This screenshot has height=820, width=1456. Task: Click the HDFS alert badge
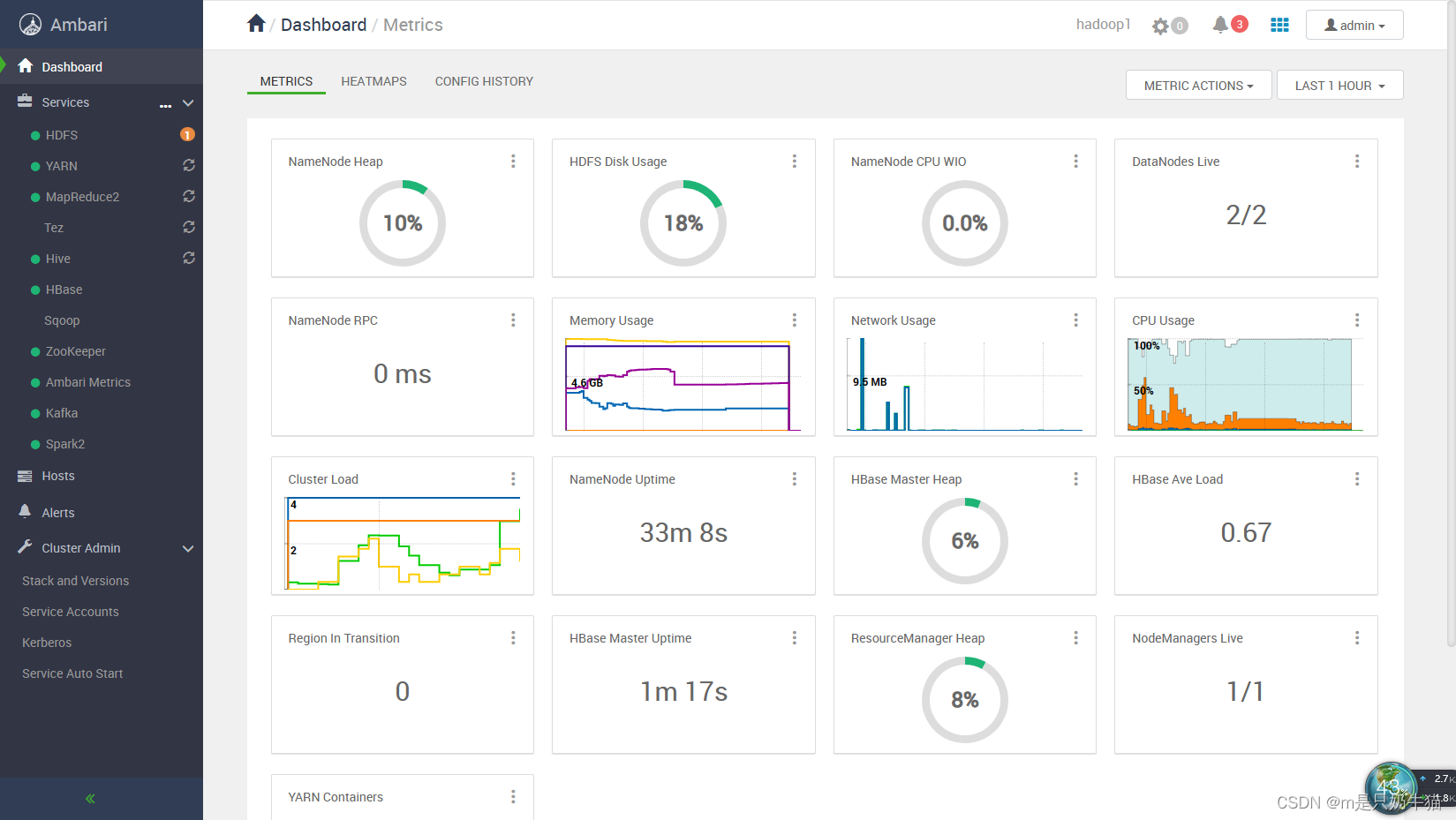coord(187,134)
